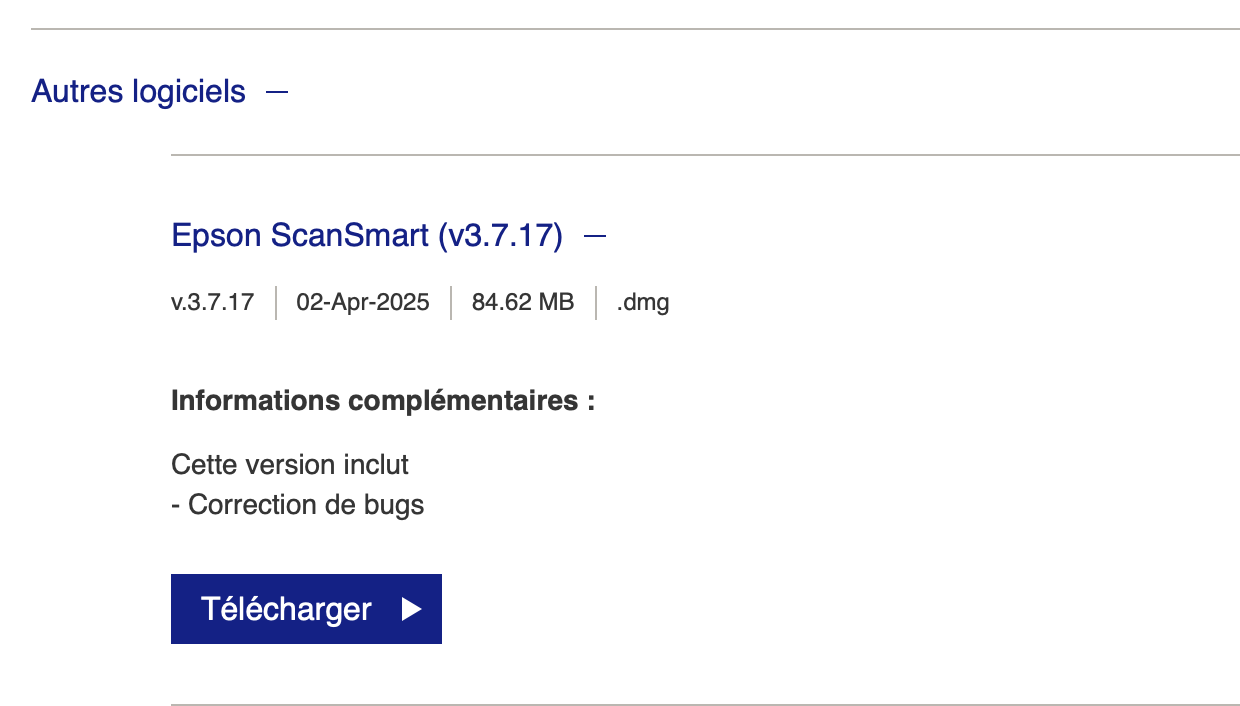The image size is (1240, 706).
Task: Click the separator between file size and .dmg
Action: pos(596,302)
